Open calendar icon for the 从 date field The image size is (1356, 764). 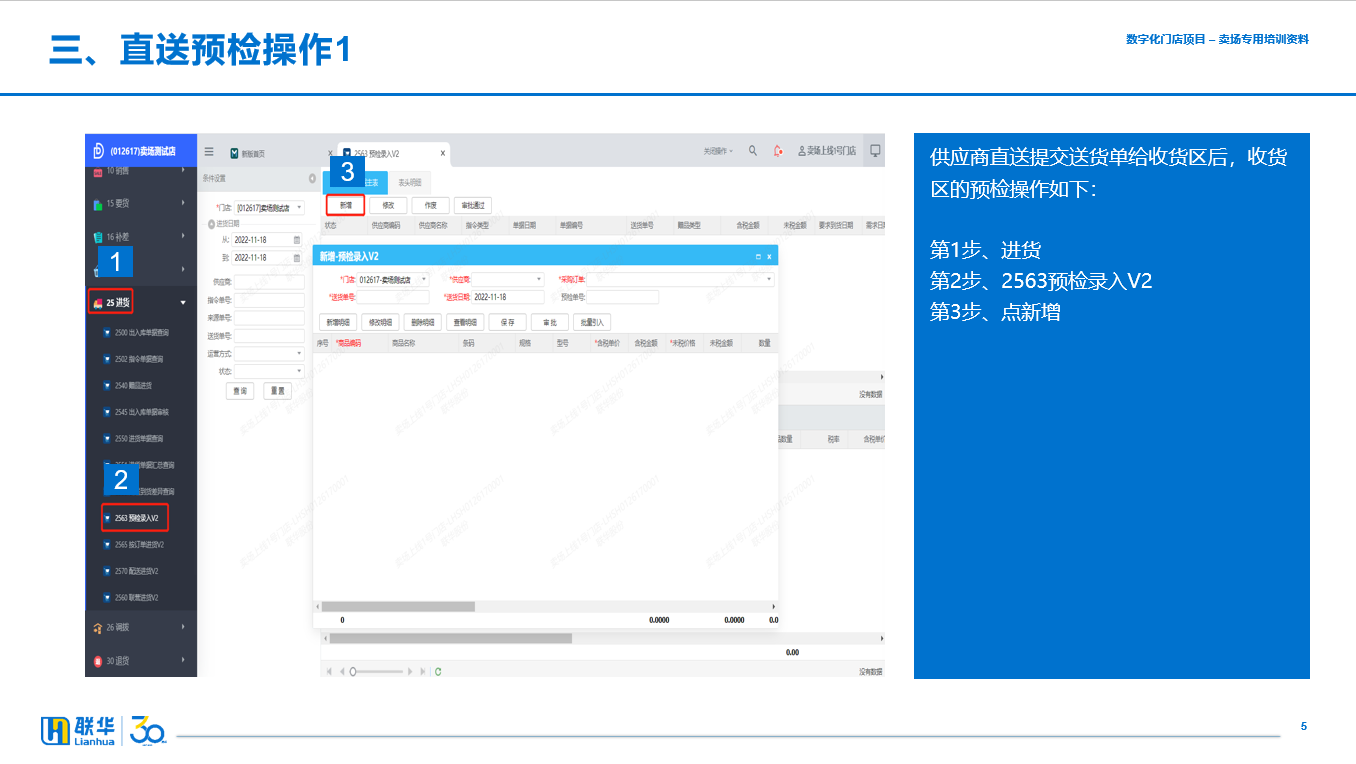pyautogui.click(x=297, y=240)
